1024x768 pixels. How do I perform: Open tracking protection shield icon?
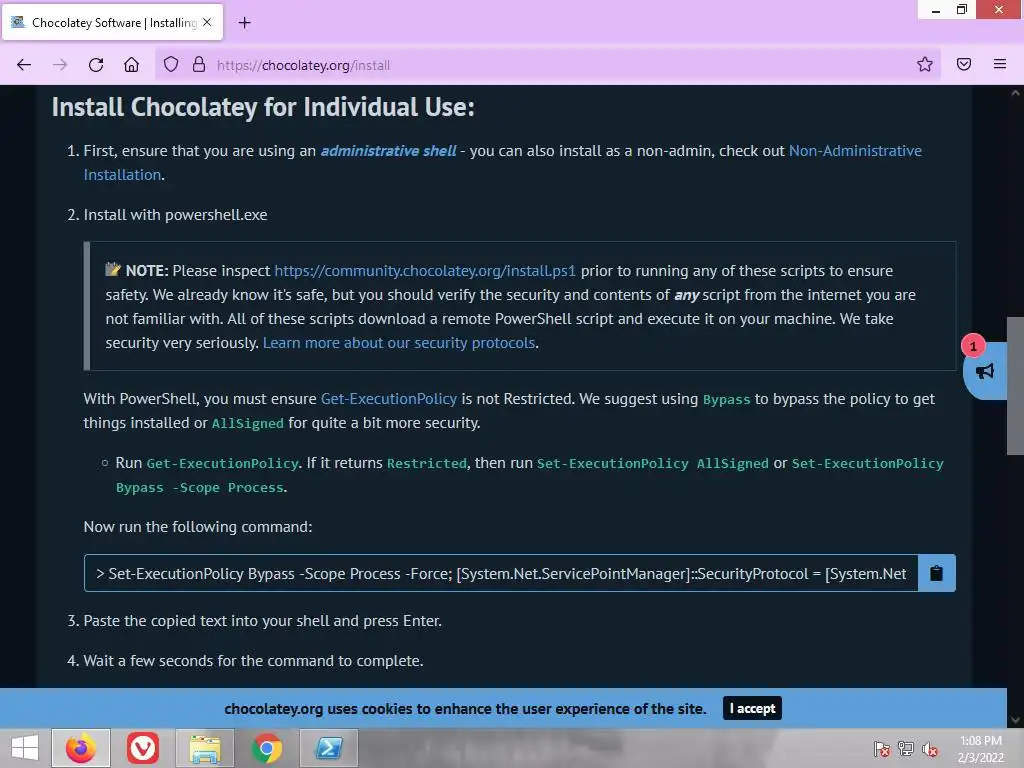point(171,64)
